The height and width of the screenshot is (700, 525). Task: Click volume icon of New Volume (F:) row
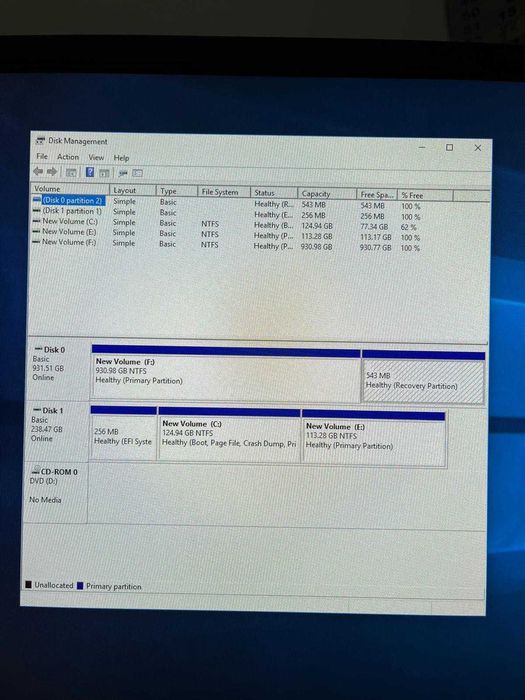click(36, 242)
